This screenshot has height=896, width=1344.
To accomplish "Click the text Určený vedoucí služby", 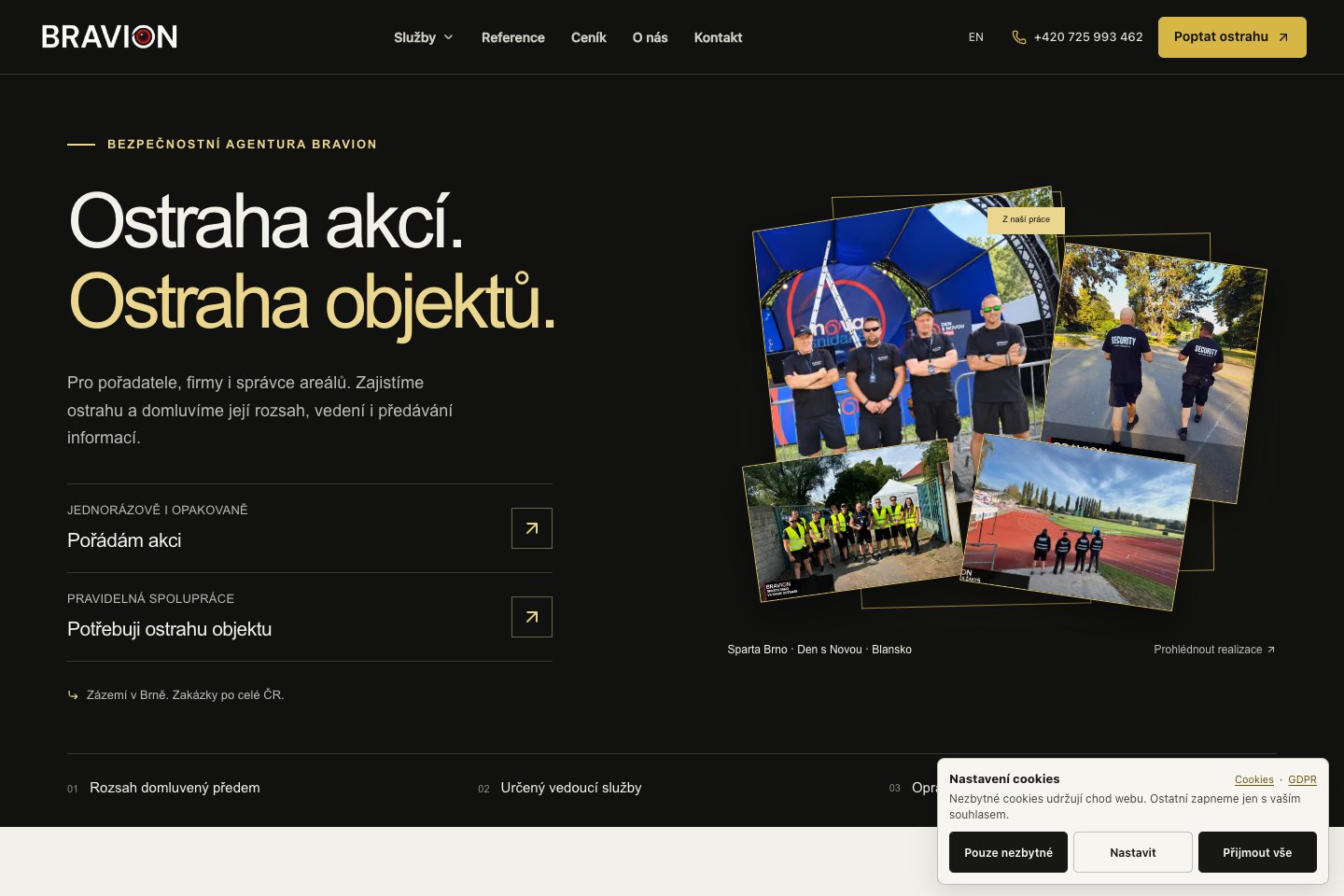I will [x=571, y=788].
